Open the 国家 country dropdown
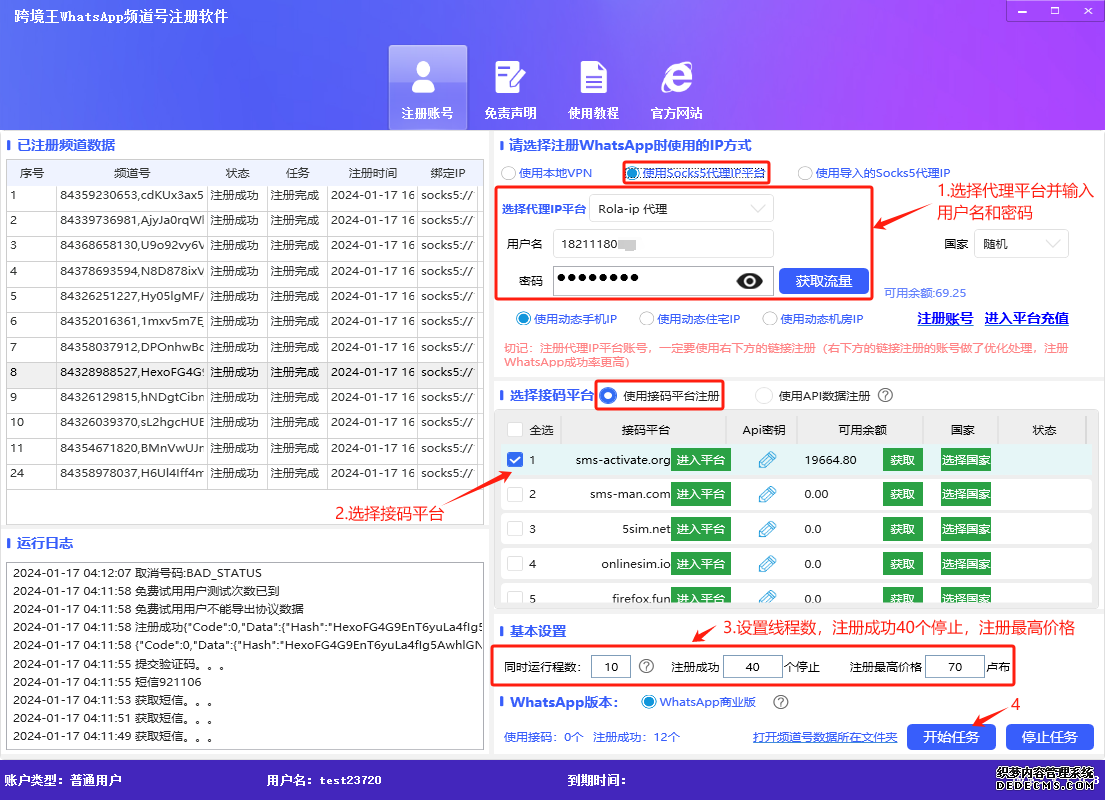Viewport: 1105px width, 800px height. coord(1020,243)
